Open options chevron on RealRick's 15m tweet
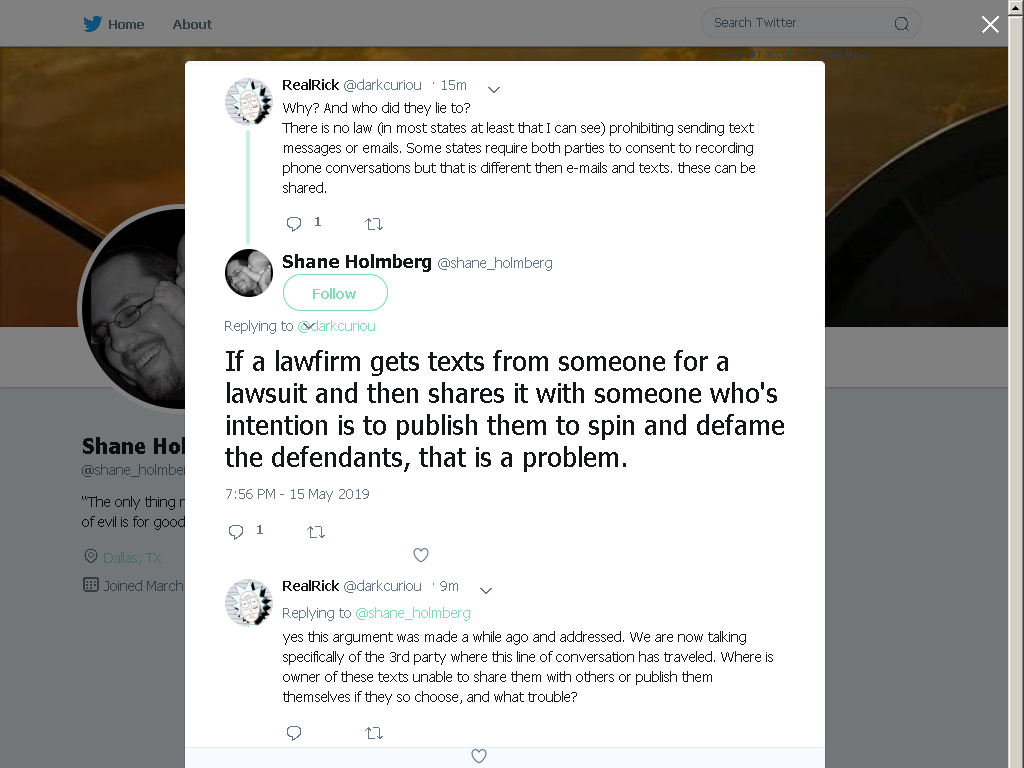Viewport: 1024px width, 768px height. 494,89
